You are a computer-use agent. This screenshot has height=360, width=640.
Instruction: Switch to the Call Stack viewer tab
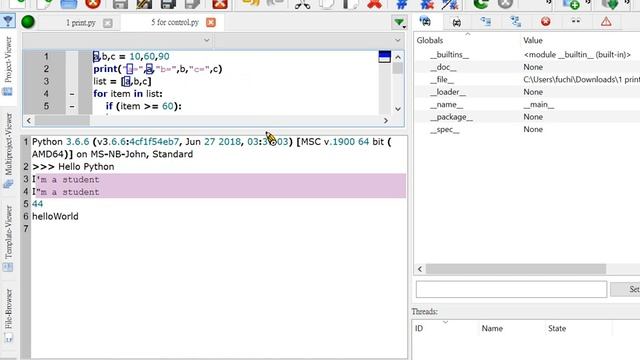[486, 22]
